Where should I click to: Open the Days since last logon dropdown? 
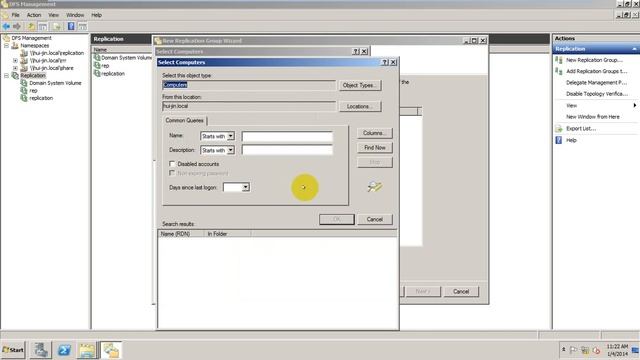pos(245,187)
